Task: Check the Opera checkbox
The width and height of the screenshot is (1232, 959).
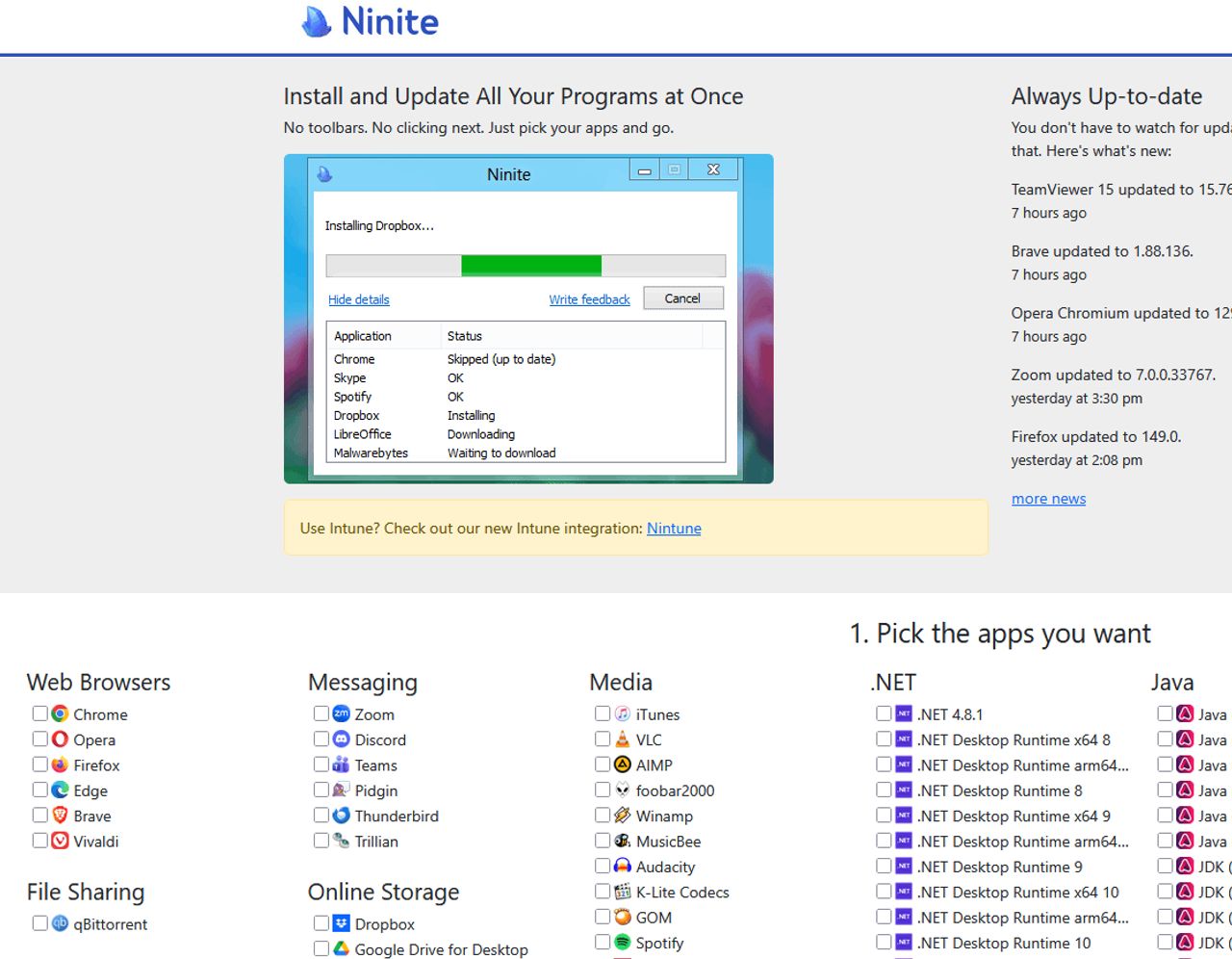Action: point(39,739)
